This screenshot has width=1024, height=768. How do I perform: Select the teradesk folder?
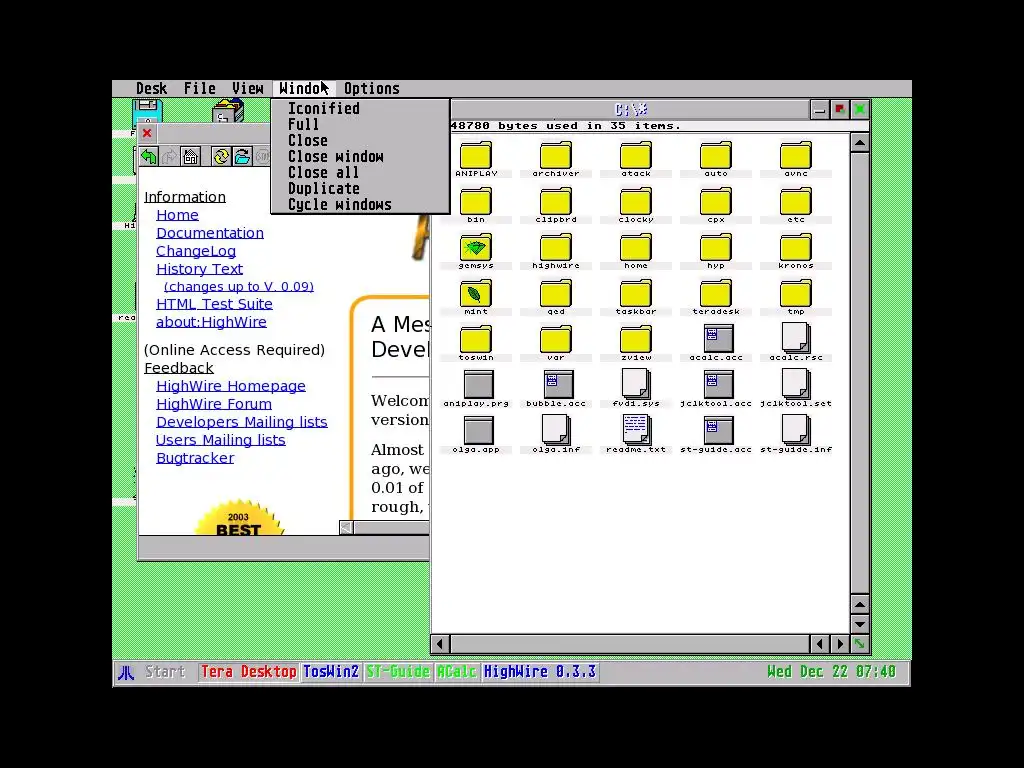716,297
